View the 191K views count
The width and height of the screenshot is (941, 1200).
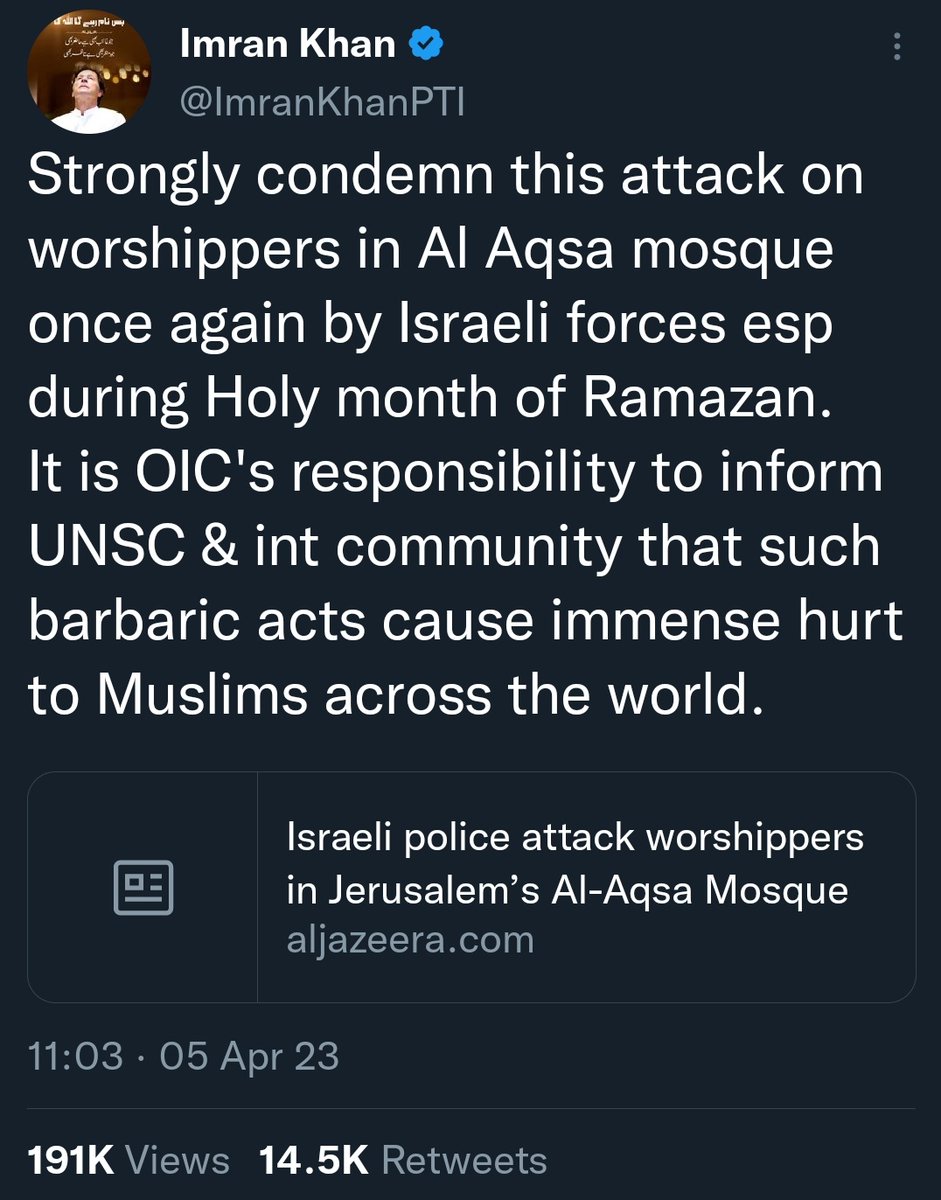pos(70,1160)
